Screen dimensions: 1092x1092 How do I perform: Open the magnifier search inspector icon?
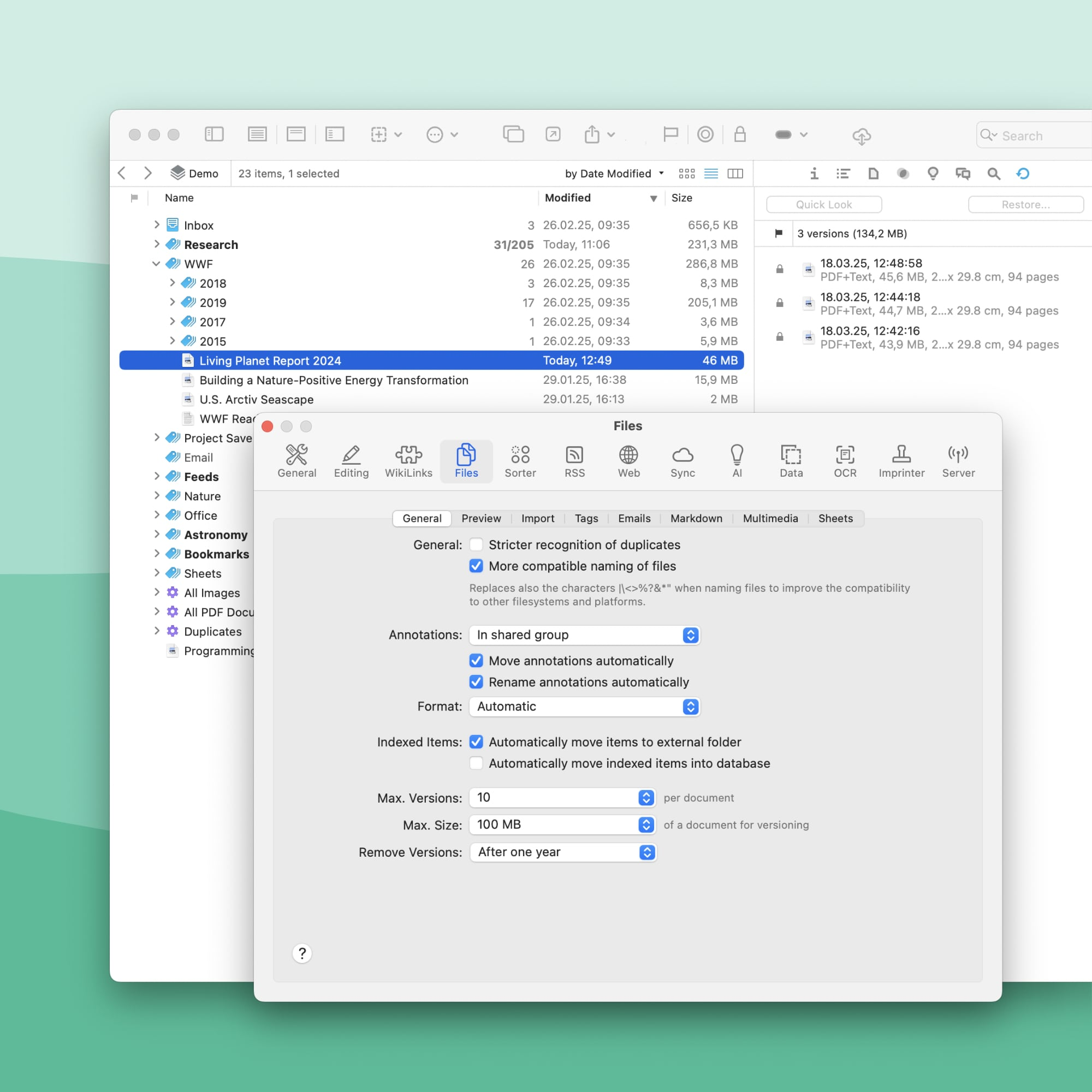(x=993, y=174)
